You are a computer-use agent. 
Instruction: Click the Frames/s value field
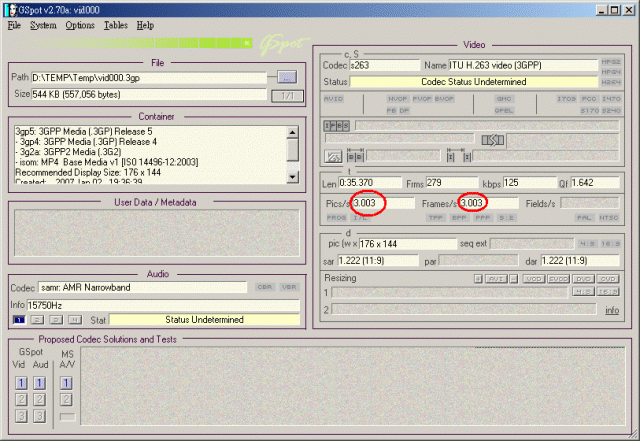point(487,203)
